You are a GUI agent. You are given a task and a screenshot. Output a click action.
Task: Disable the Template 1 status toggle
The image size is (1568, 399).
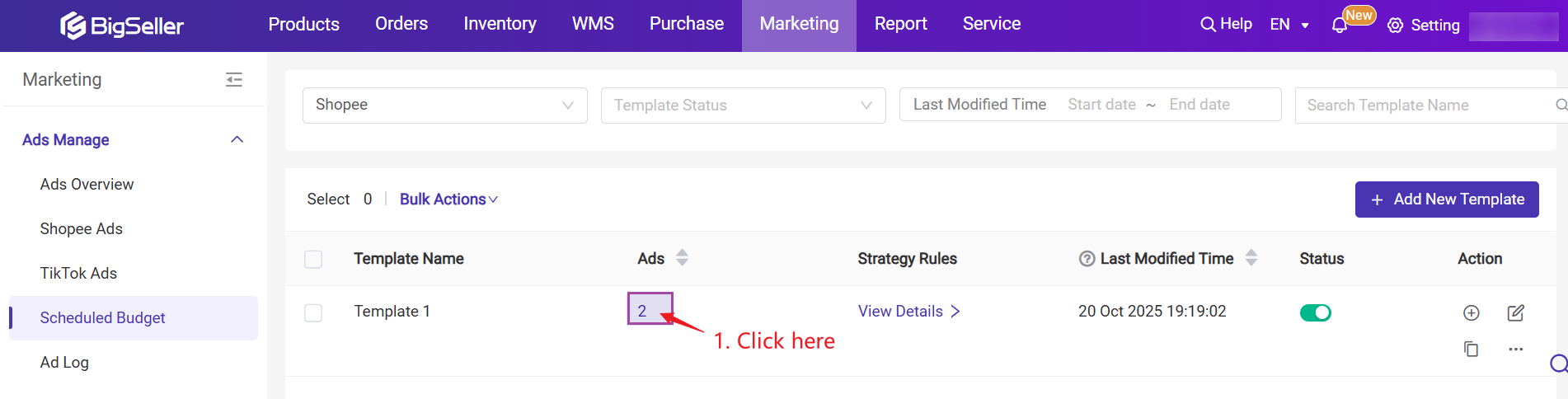click(x=1315, y=312)
